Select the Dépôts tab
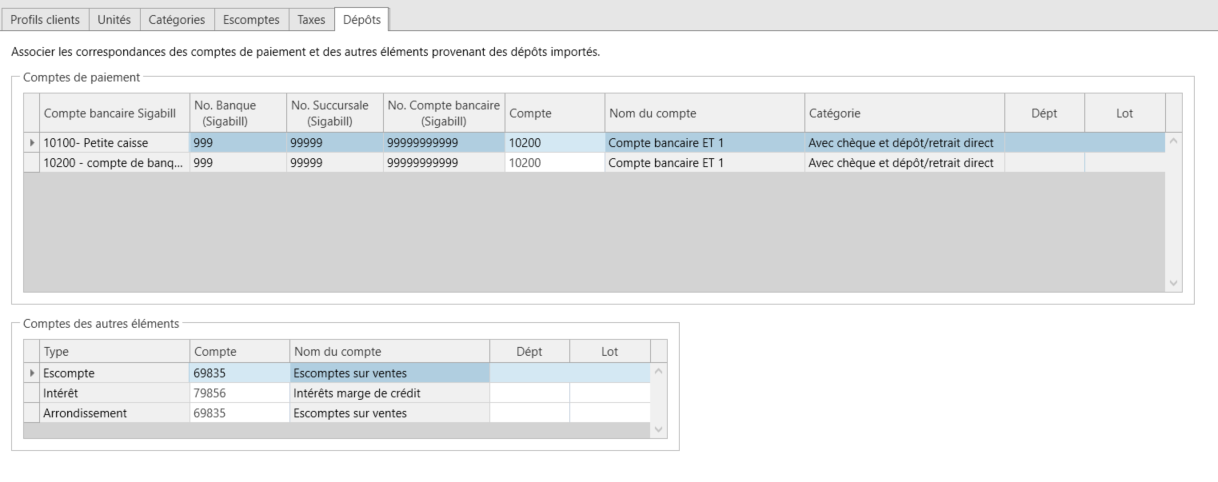Viewport: 1218px width, 482px height. point(361,19)
